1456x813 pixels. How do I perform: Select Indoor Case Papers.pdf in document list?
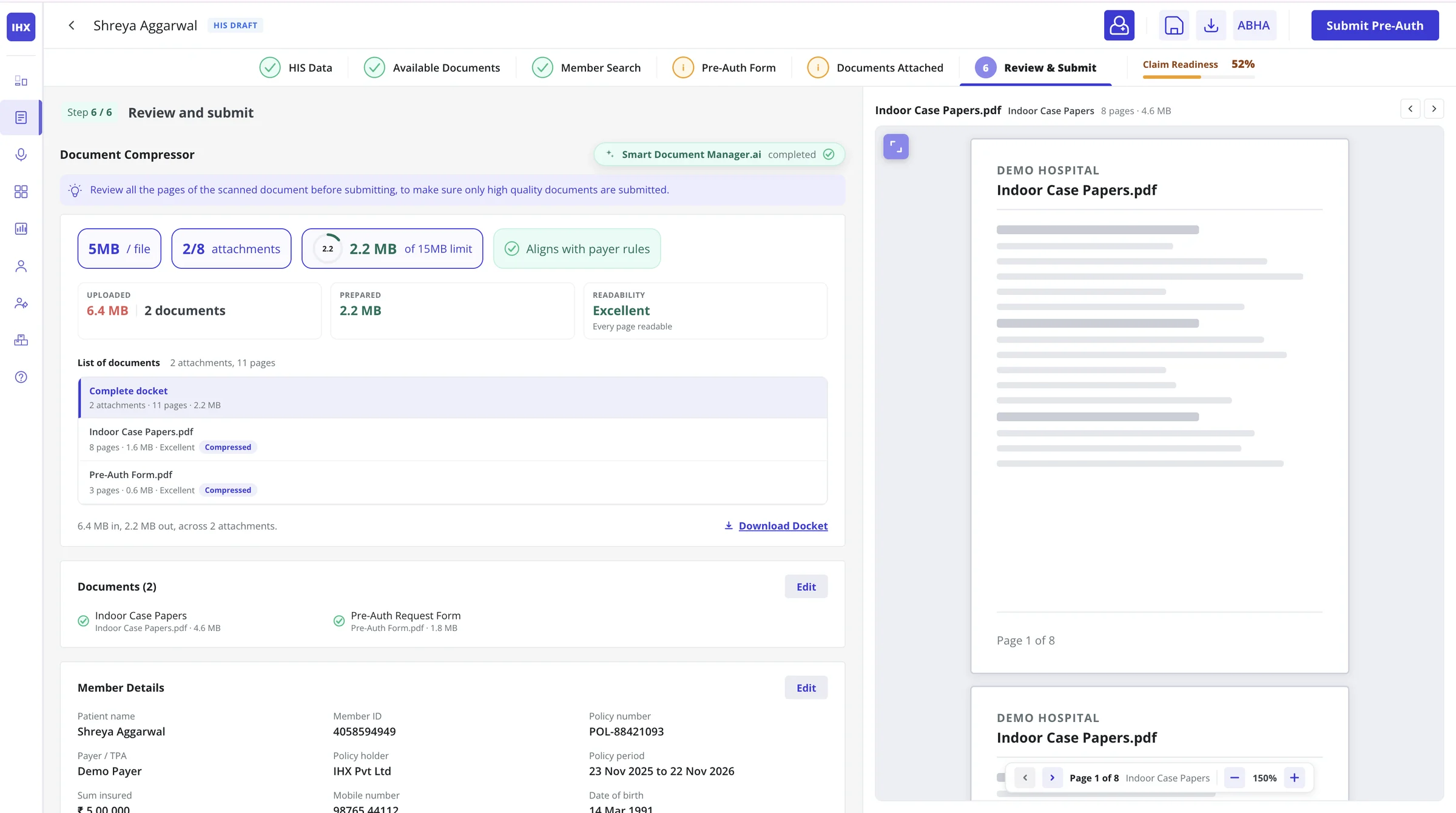tap(453, 439)
